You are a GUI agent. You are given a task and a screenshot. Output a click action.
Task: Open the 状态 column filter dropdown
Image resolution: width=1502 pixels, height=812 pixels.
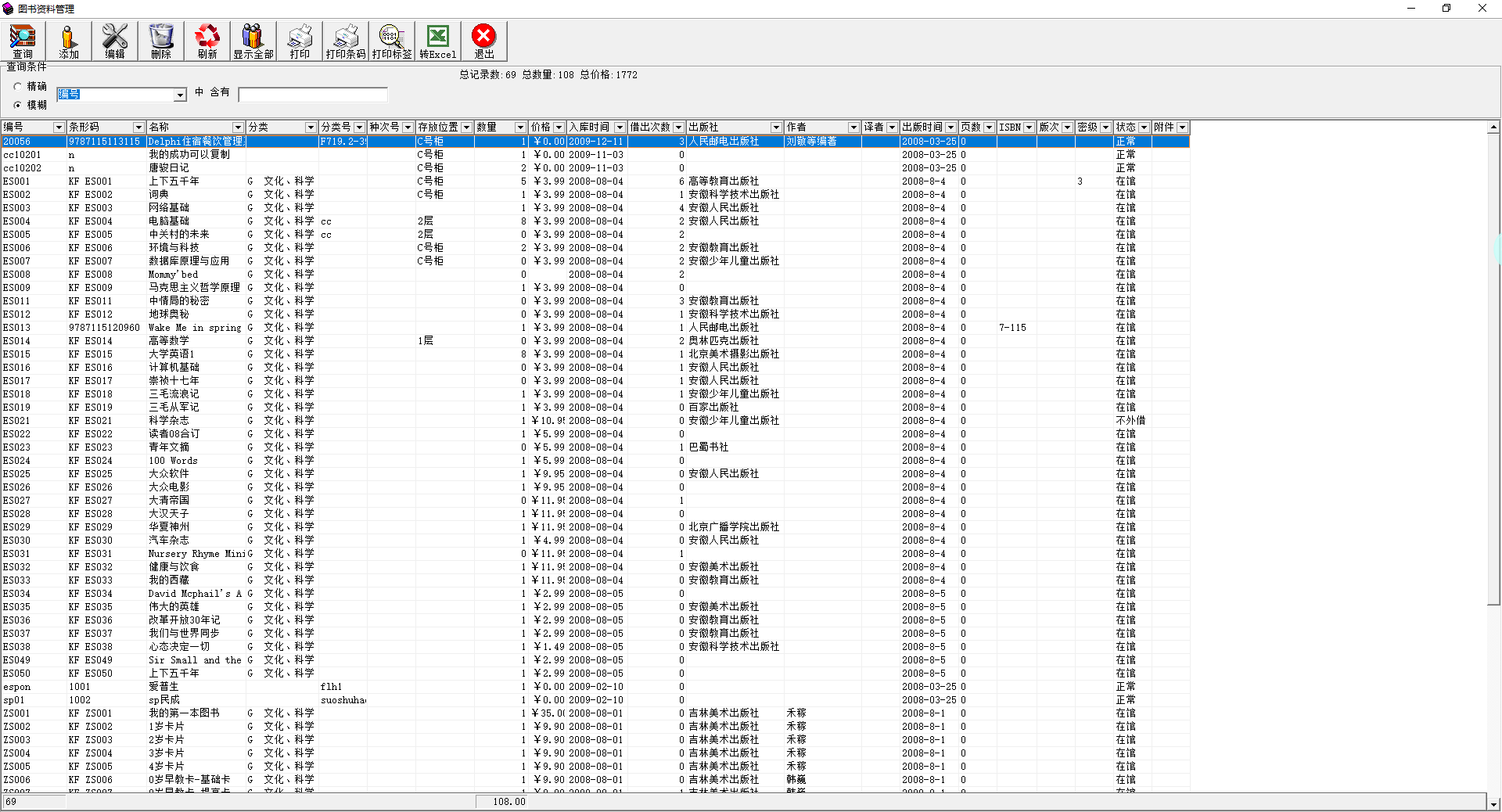tap(1144, 128)
